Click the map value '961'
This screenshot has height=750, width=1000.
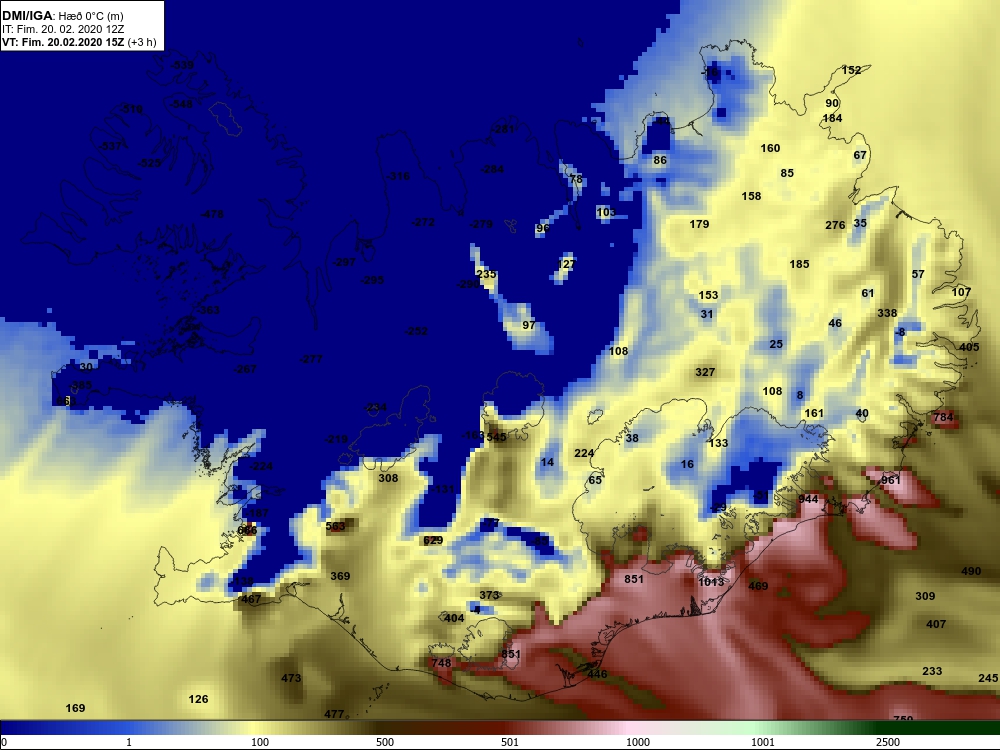[891, 480]
